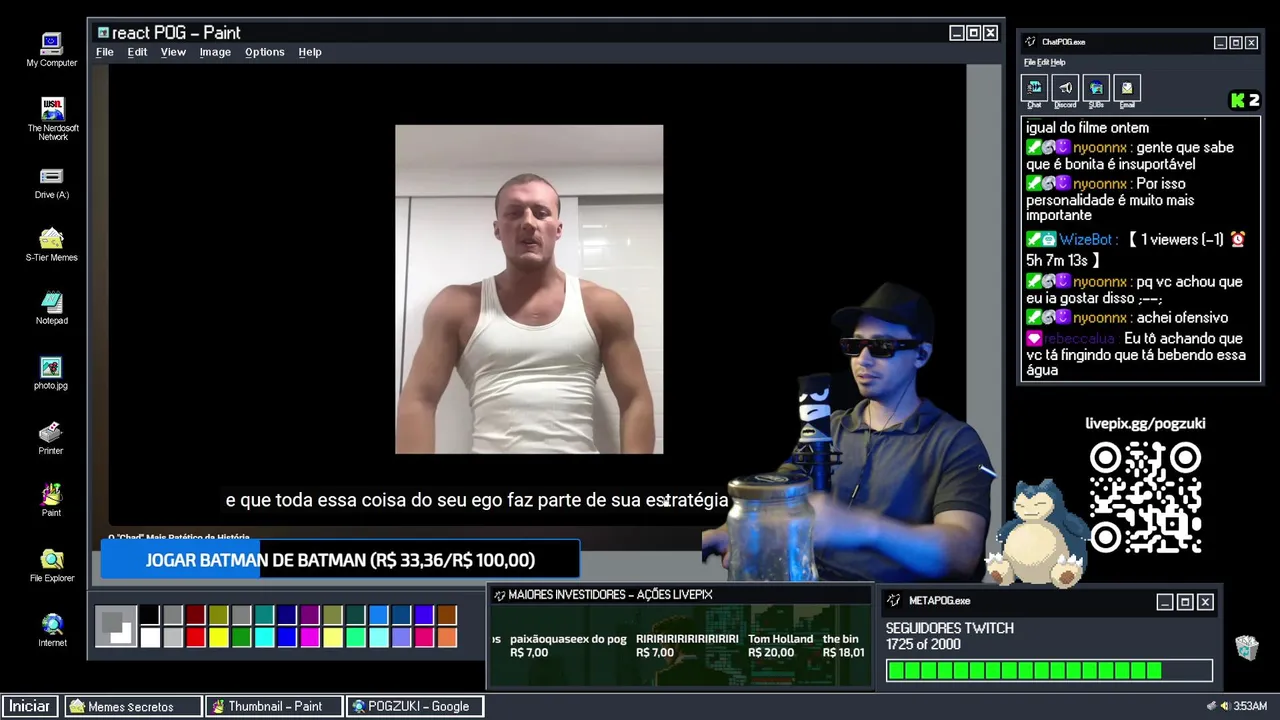Open Paint's Image menu

coord(215,52)
